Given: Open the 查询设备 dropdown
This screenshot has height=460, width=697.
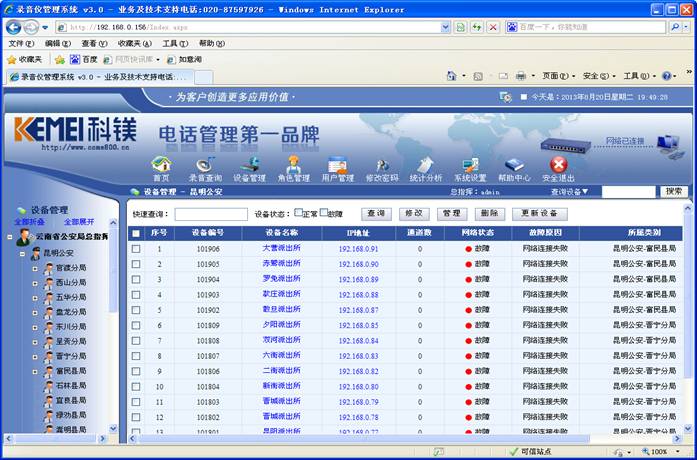Looking at the screenshot, I should [570, 192].
